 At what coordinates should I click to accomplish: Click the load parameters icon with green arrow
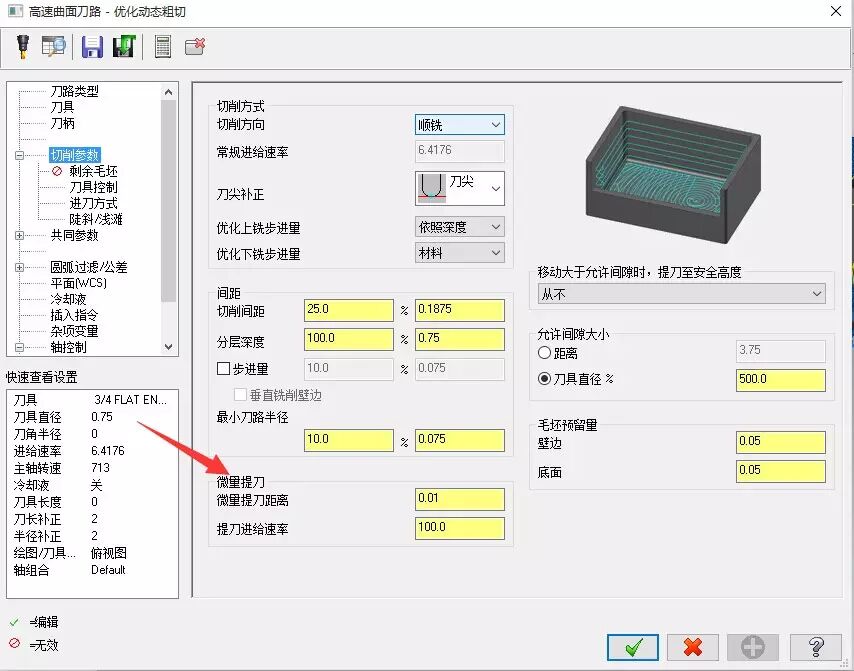[124, 47]
